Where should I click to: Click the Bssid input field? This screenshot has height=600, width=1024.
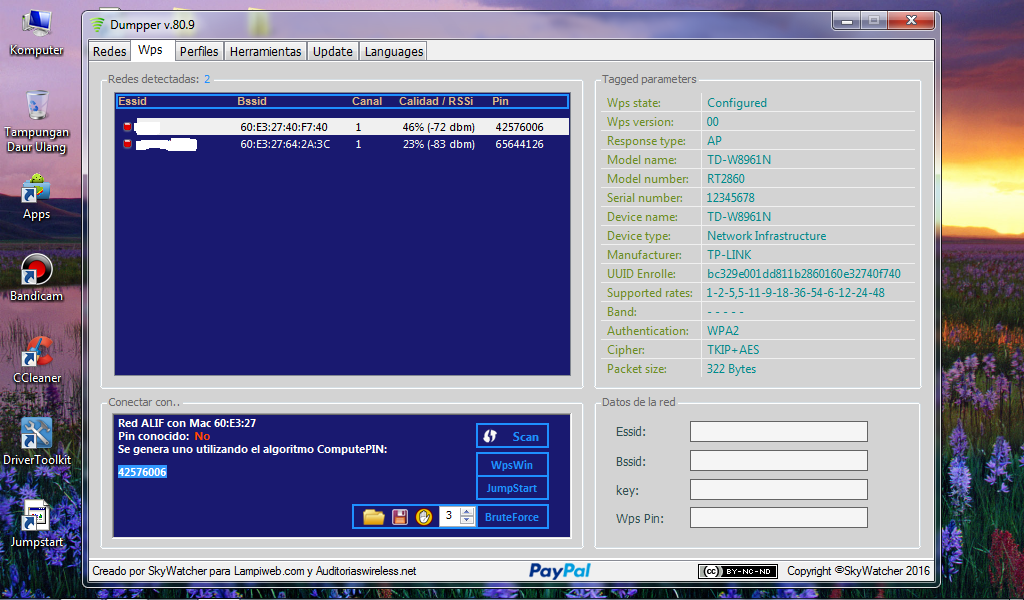pyautogui.click(x=778, y=460)
